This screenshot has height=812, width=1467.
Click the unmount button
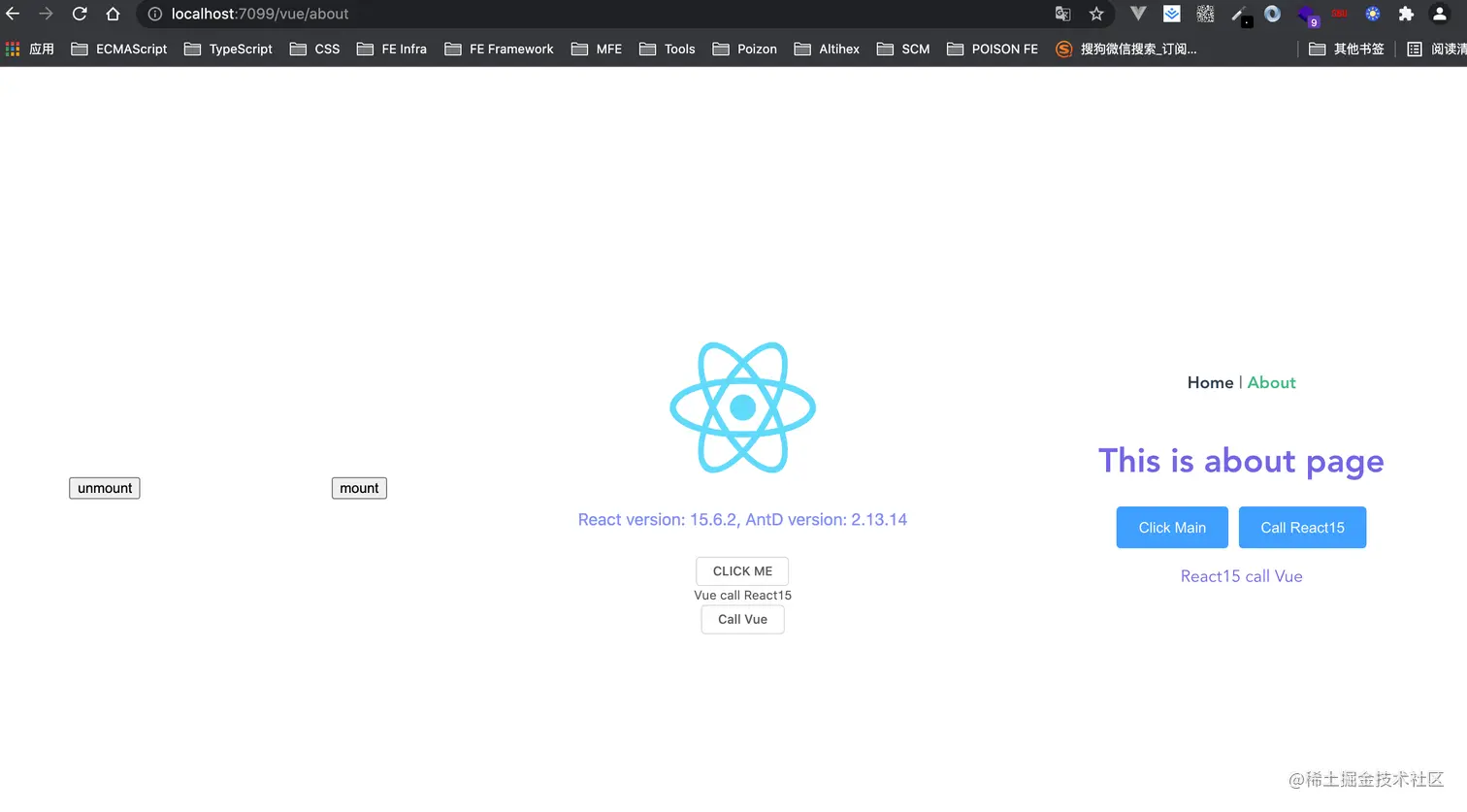click(105, 488)
